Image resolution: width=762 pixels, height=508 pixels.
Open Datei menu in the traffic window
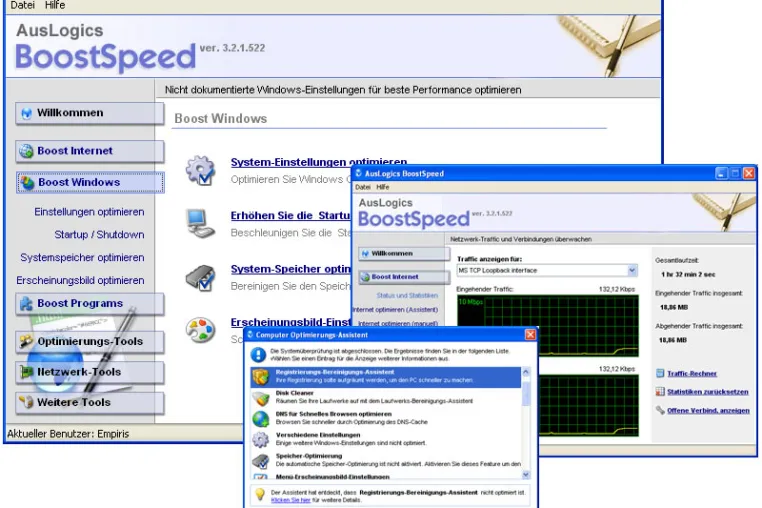[363, 187]
